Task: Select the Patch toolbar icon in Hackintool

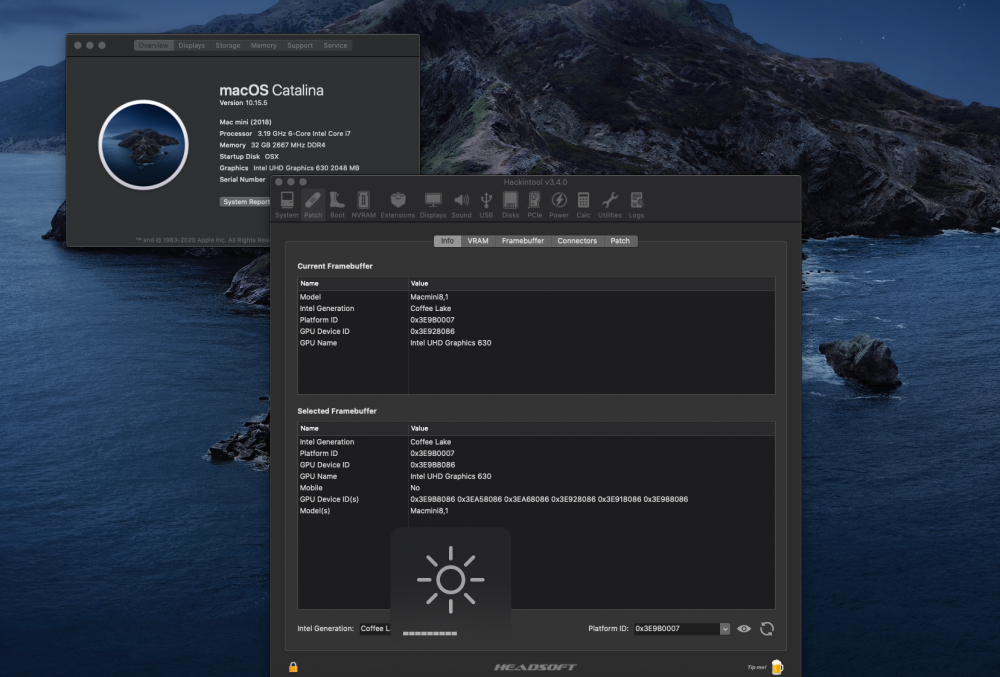Action: (312, 205)
